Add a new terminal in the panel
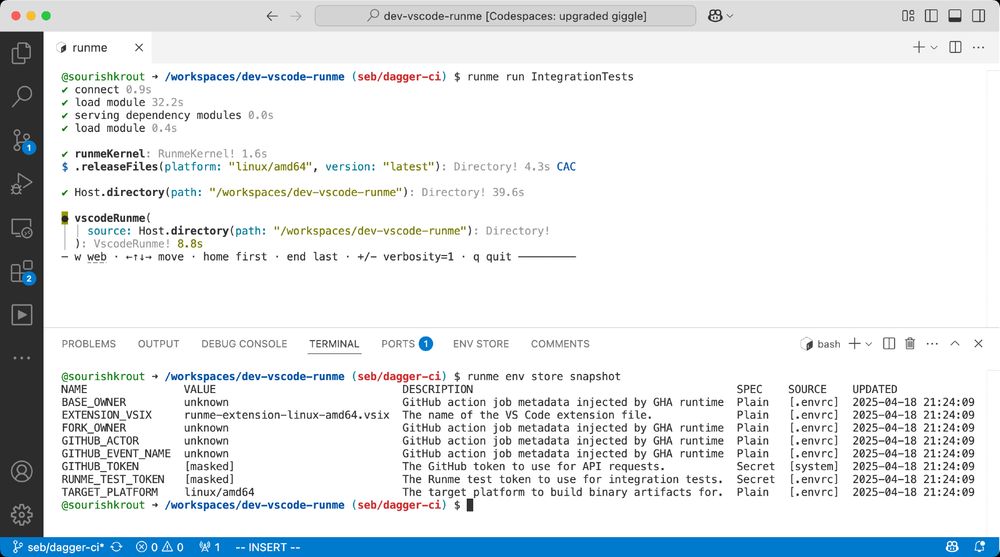The height and width of the screenshot is (557, 1000). tap(855, 343)
